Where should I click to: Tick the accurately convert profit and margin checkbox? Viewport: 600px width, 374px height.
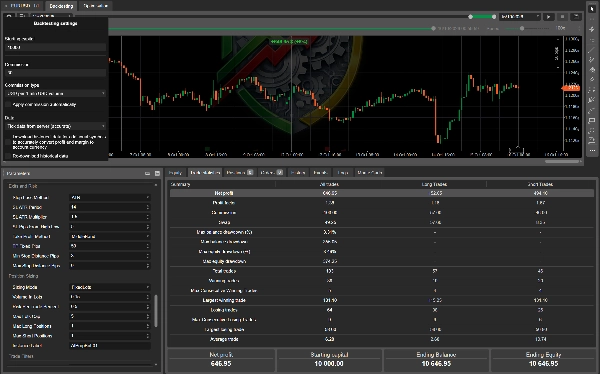point(8,142)
